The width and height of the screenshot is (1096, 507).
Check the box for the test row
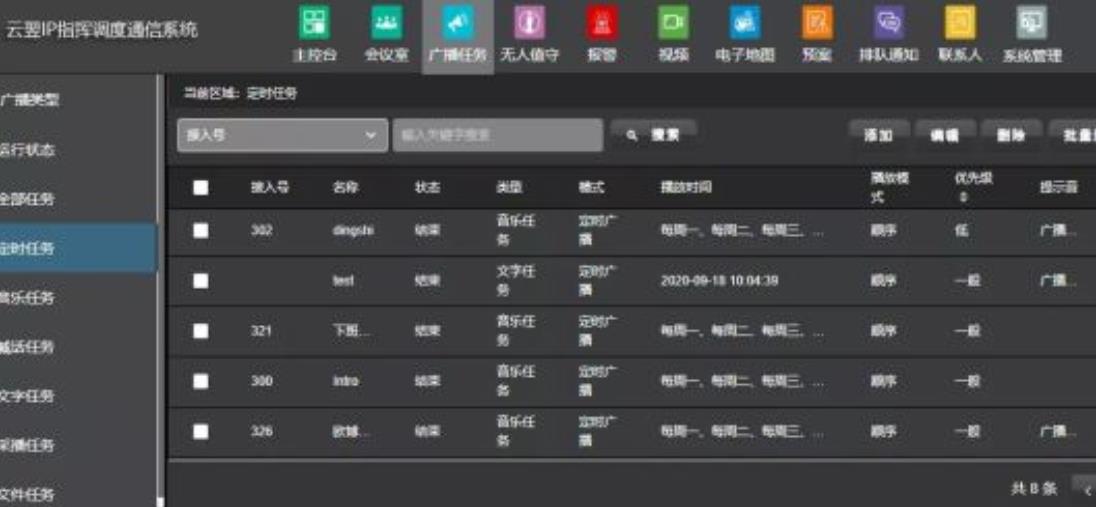(x=201, y=280)
